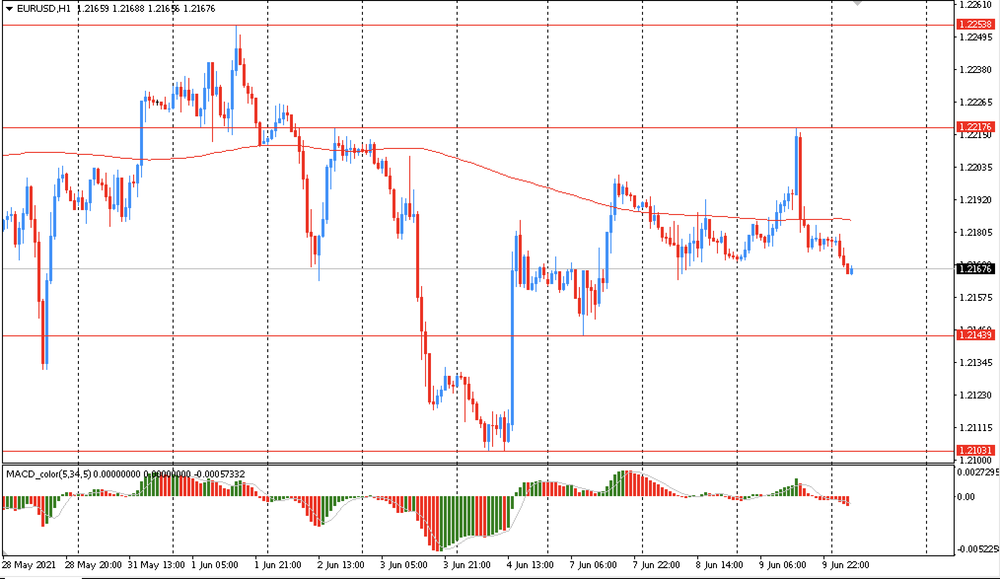Click the 1.21805 price axis value
Screen dimensions: 1000x579
pyautogui.click(x=976, y=233)
